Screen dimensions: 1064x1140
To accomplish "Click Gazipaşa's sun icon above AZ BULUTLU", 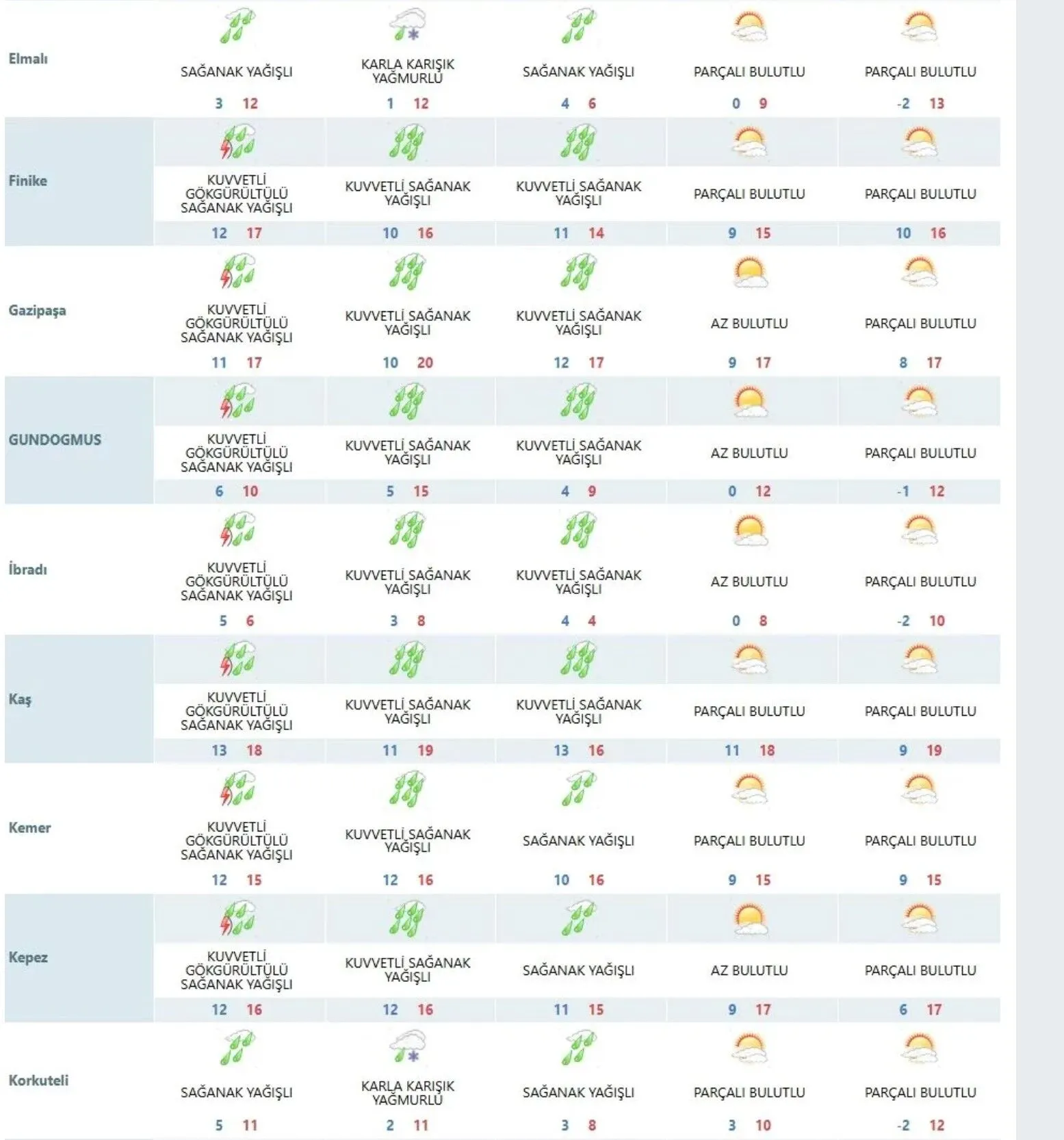I will pos(749,272).
